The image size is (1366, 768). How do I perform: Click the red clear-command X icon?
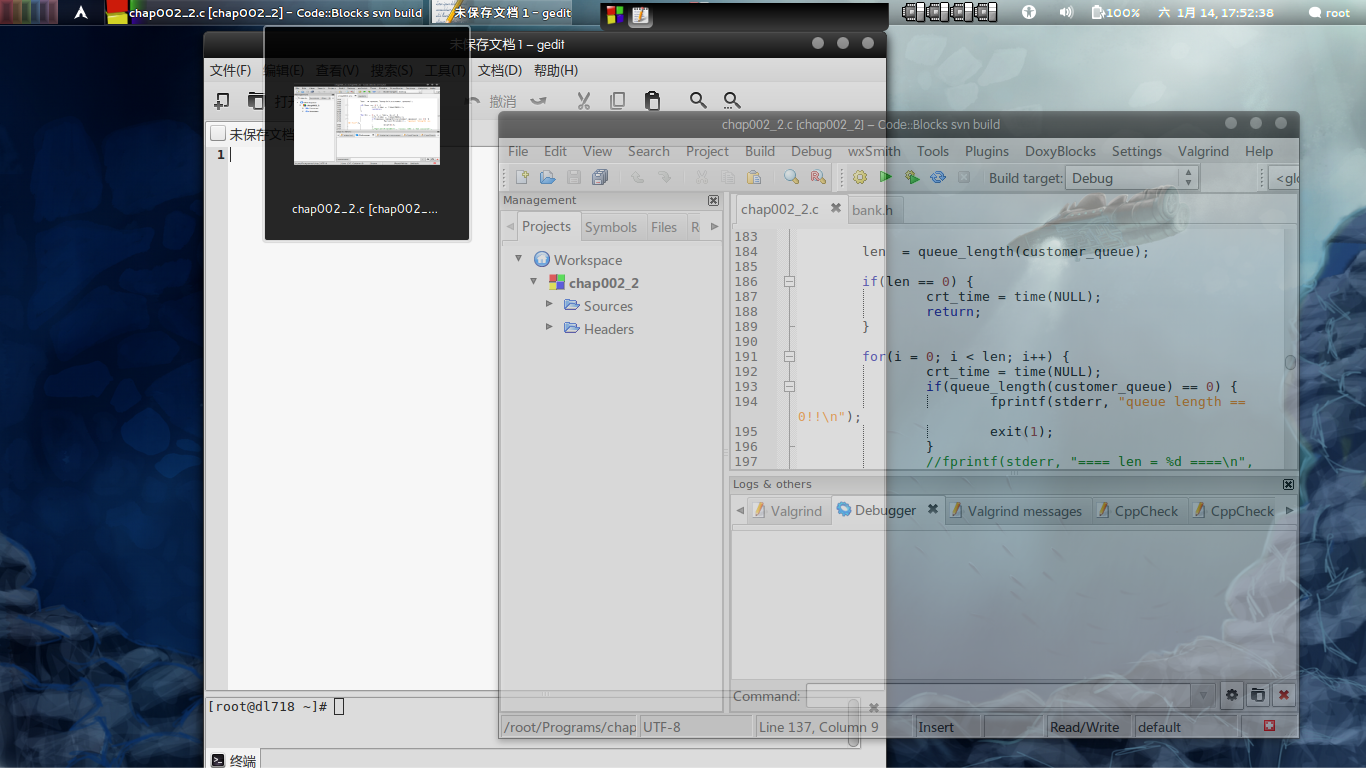(x=1284, y=695)
